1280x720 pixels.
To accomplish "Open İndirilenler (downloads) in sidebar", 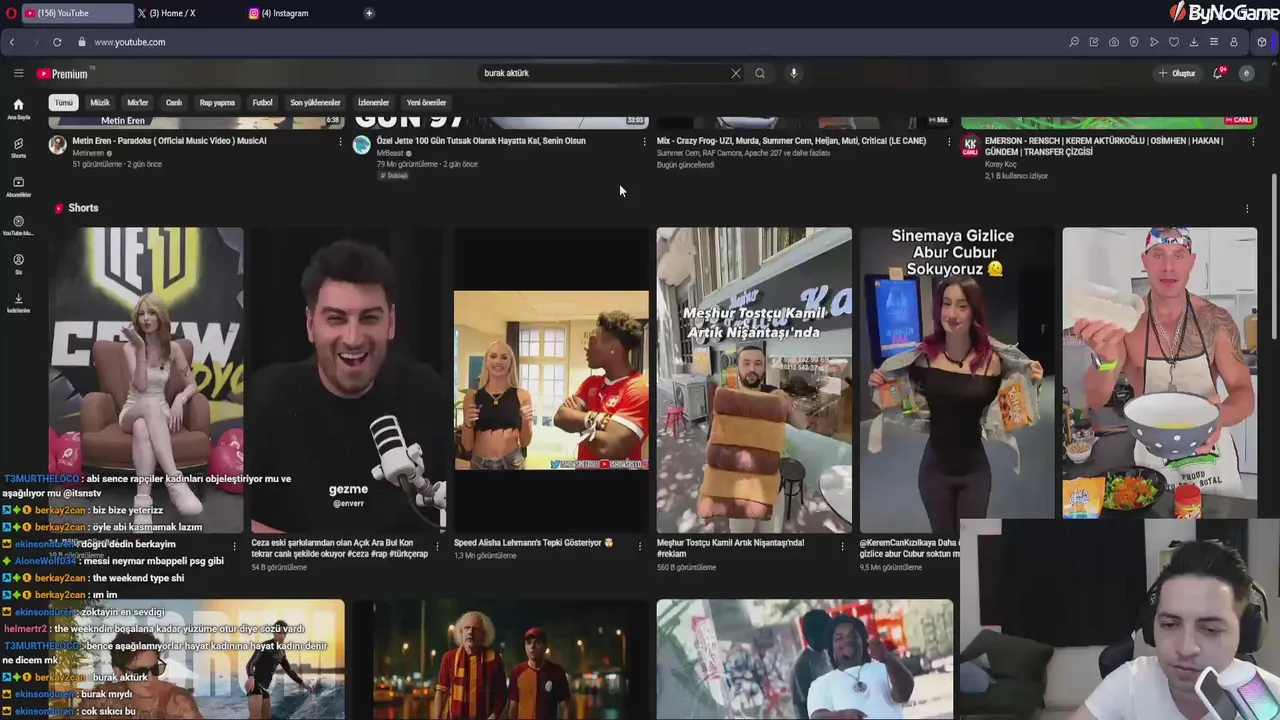I will point(18,303).
